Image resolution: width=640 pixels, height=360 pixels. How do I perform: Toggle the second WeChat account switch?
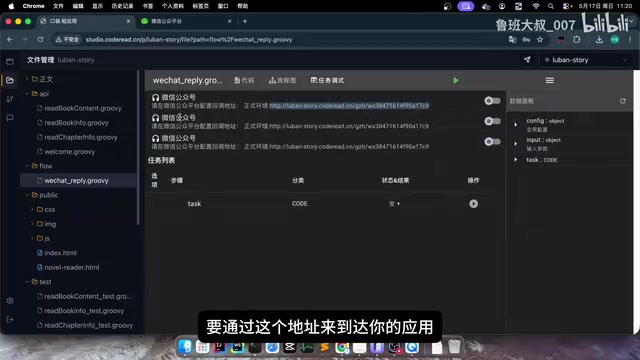492,121
